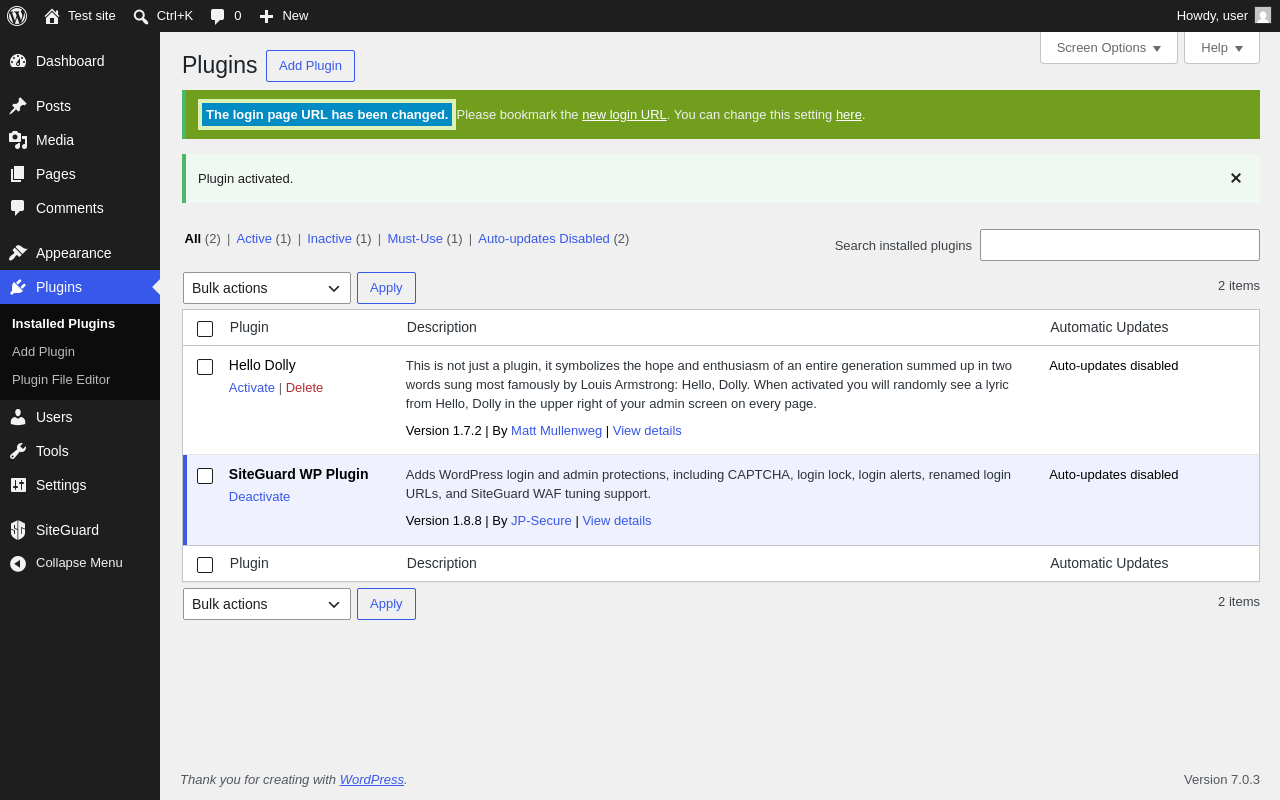The height and width of the screenshot is (800, 1280).
Task: Select the Dashboard gauge icon
Action: 18,61
